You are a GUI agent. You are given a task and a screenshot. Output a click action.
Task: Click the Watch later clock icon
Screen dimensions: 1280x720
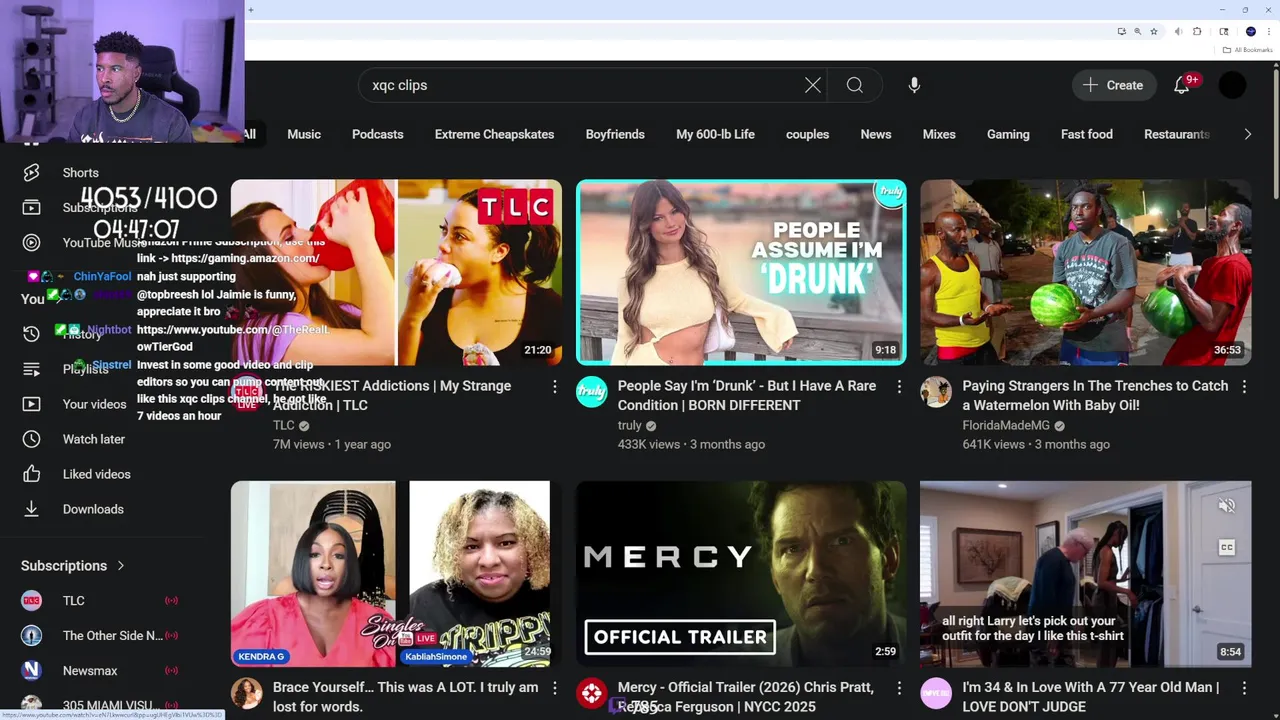tap(31, 439)
